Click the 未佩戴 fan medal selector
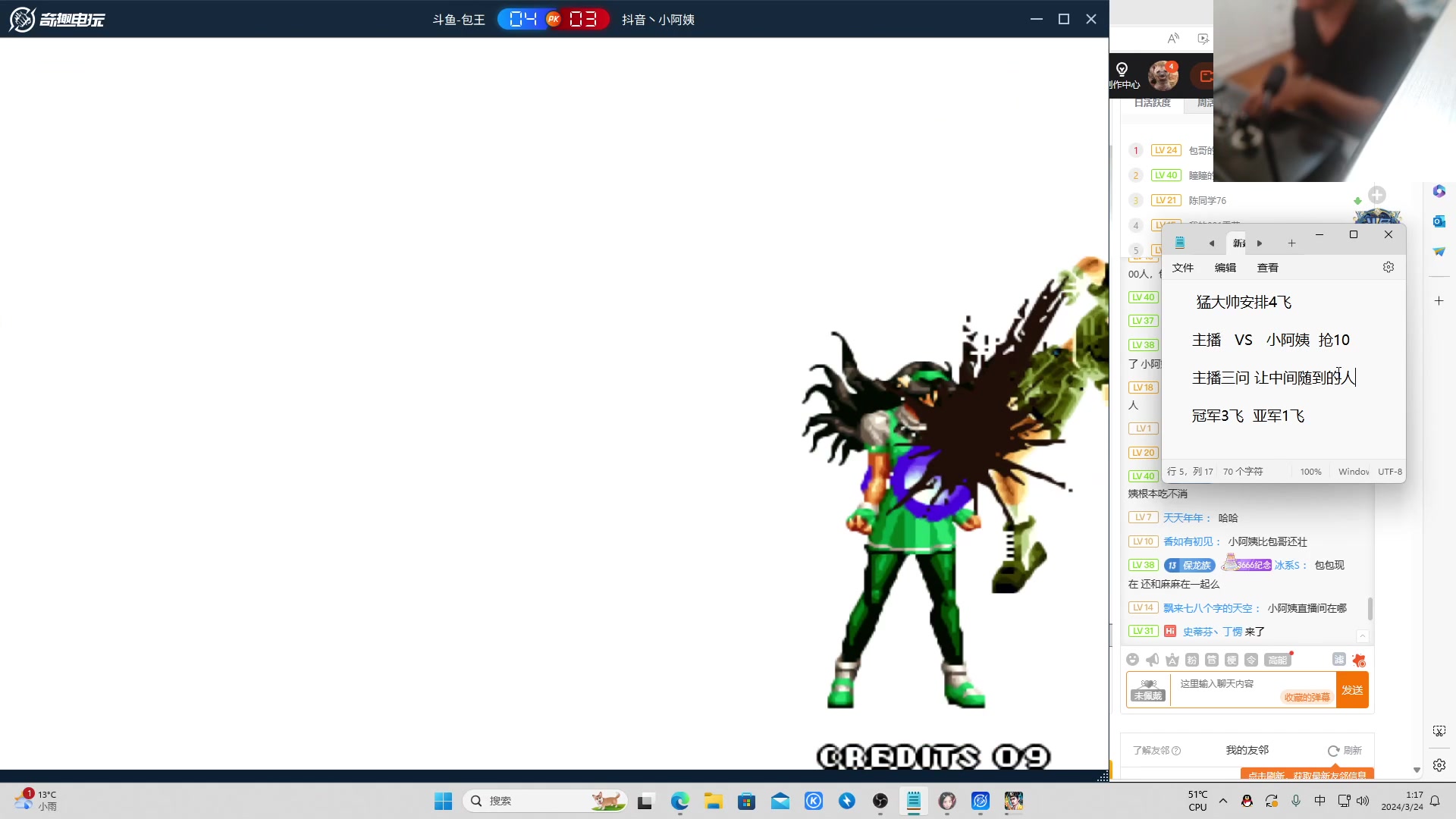The image size is (1456, 819). [1148, 690]
